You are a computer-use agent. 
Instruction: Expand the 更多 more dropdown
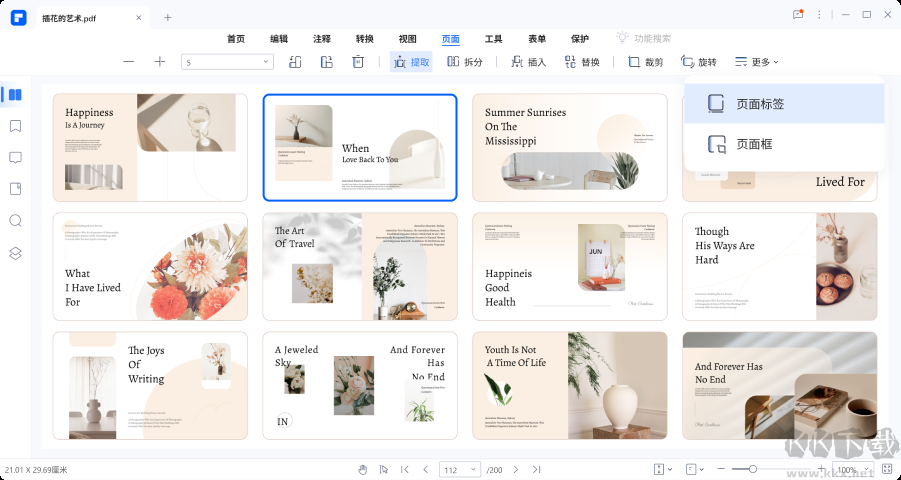[x=757, y=62]
